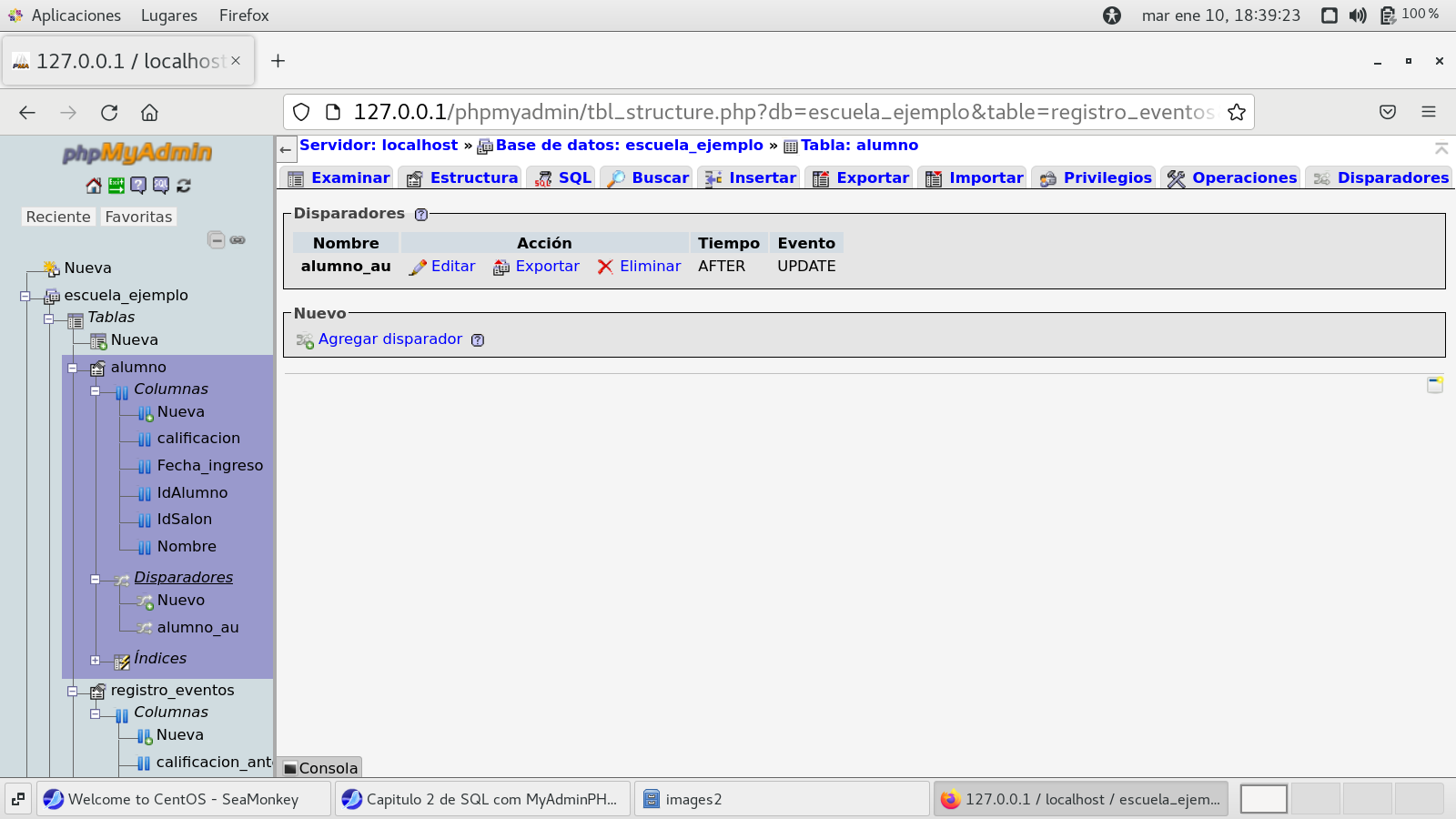Click the phpMyAdmin home icon
Viewport: 1456px width, 819px height.
[x=94, y=186]
